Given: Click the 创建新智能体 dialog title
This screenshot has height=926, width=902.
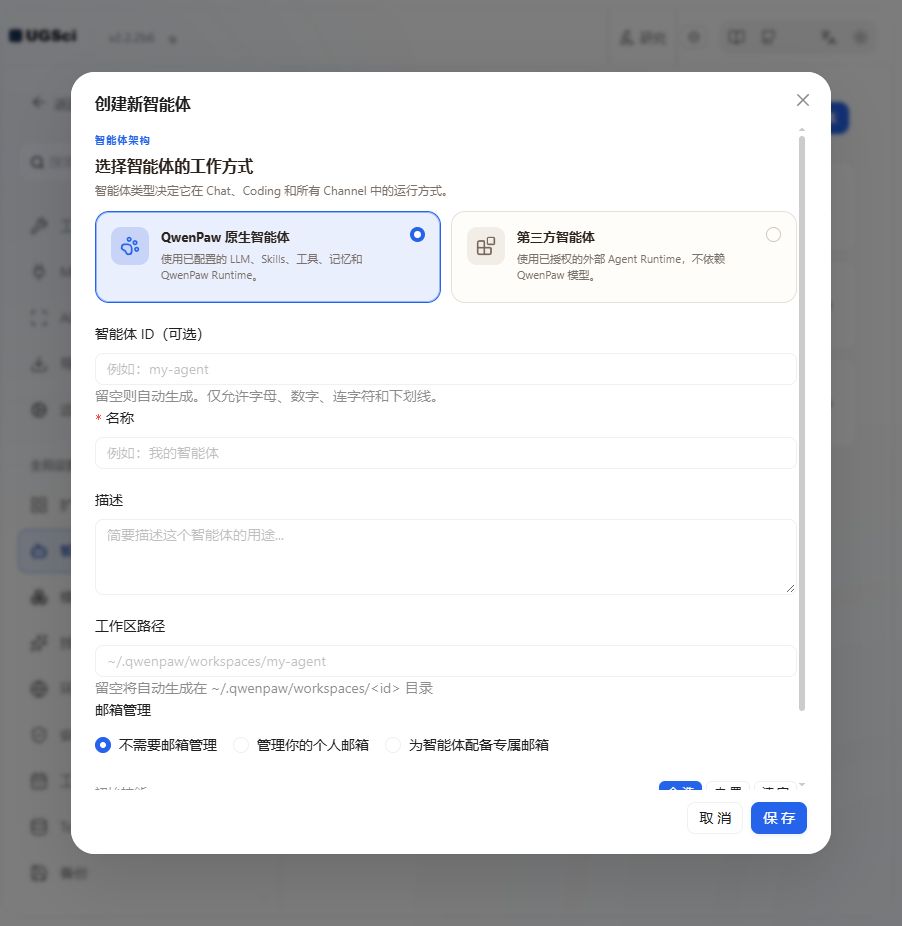Looking at the screenshot, I should (142, 105).
